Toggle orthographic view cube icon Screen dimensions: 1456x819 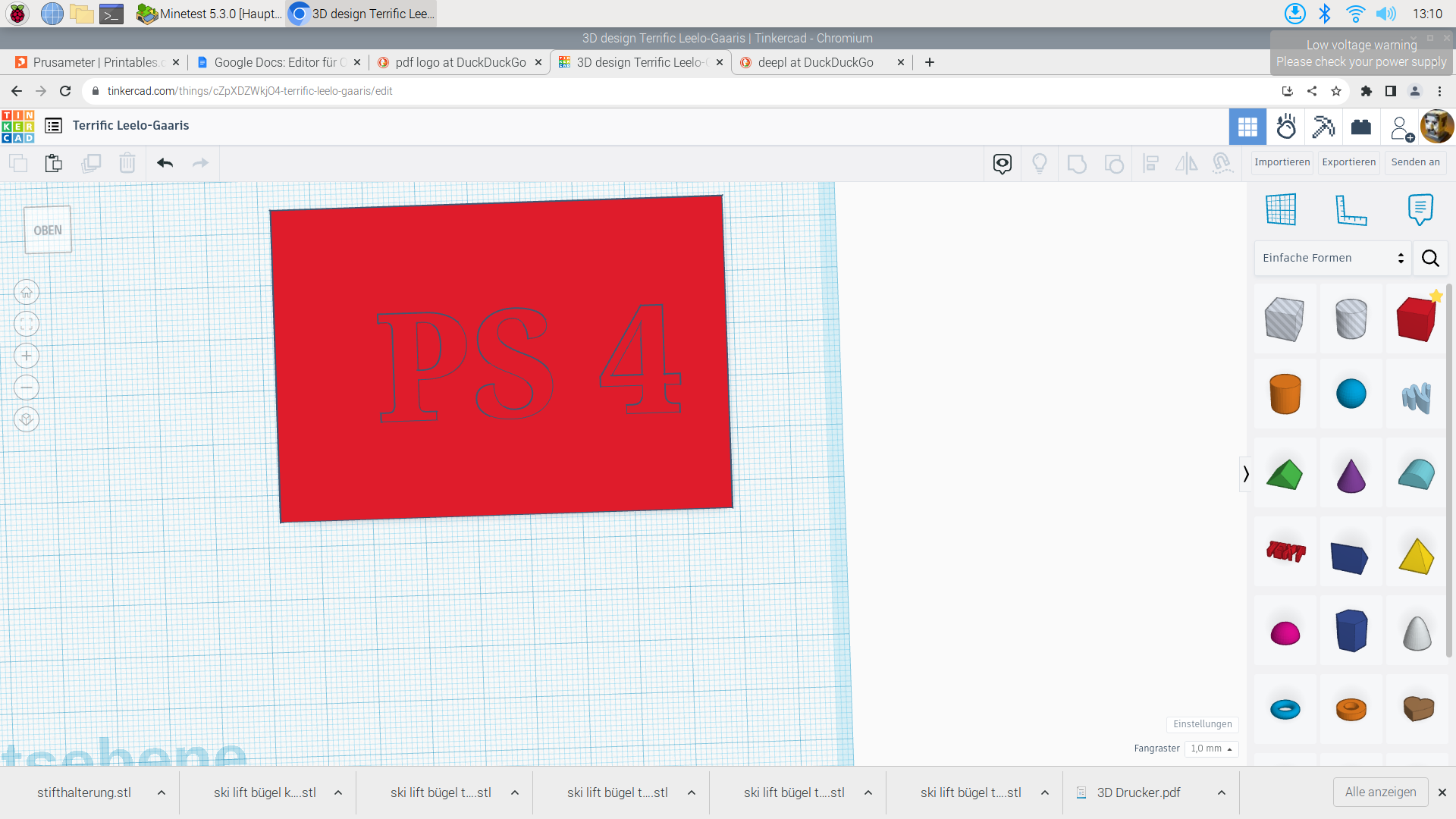click(27, 419)
